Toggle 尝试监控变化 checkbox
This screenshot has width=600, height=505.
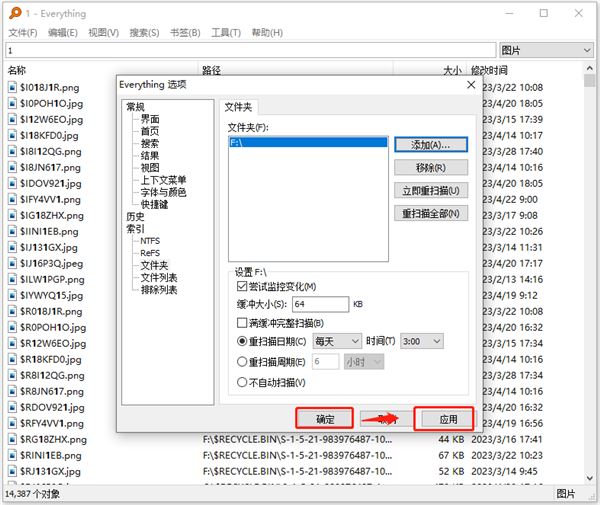242,286
